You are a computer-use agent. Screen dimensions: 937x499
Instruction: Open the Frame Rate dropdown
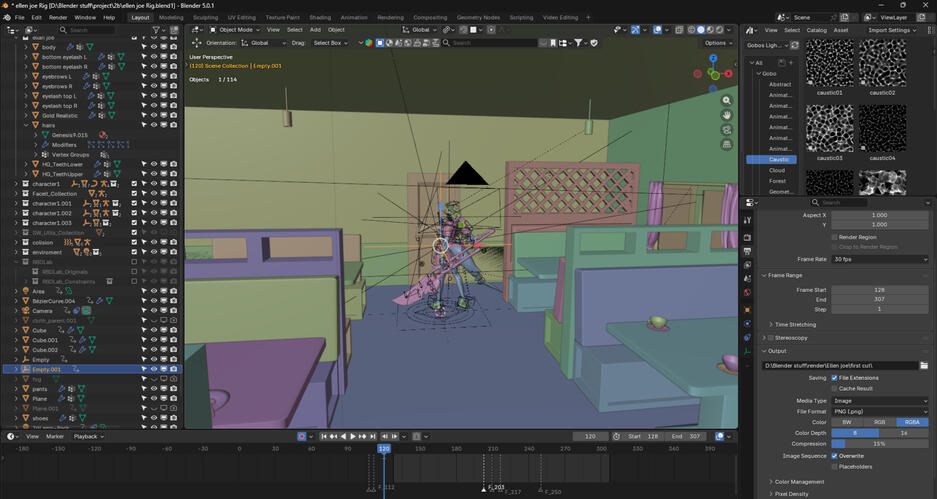[x=880, y=259]
